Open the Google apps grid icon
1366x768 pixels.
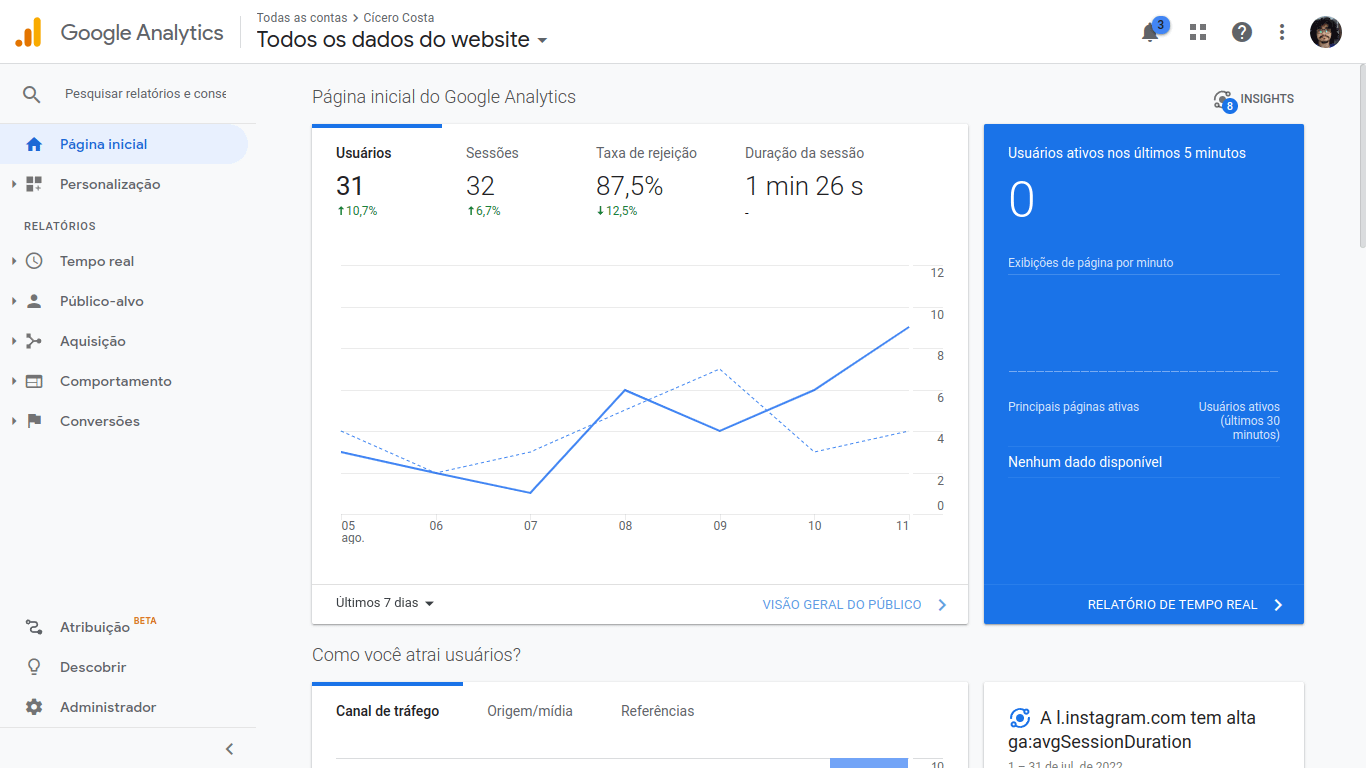point(1197,32)
